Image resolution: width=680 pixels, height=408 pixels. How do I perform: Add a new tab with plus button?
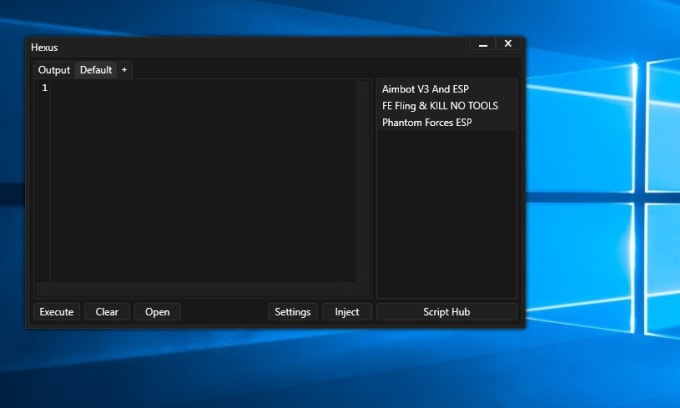[x=124, y=70]
